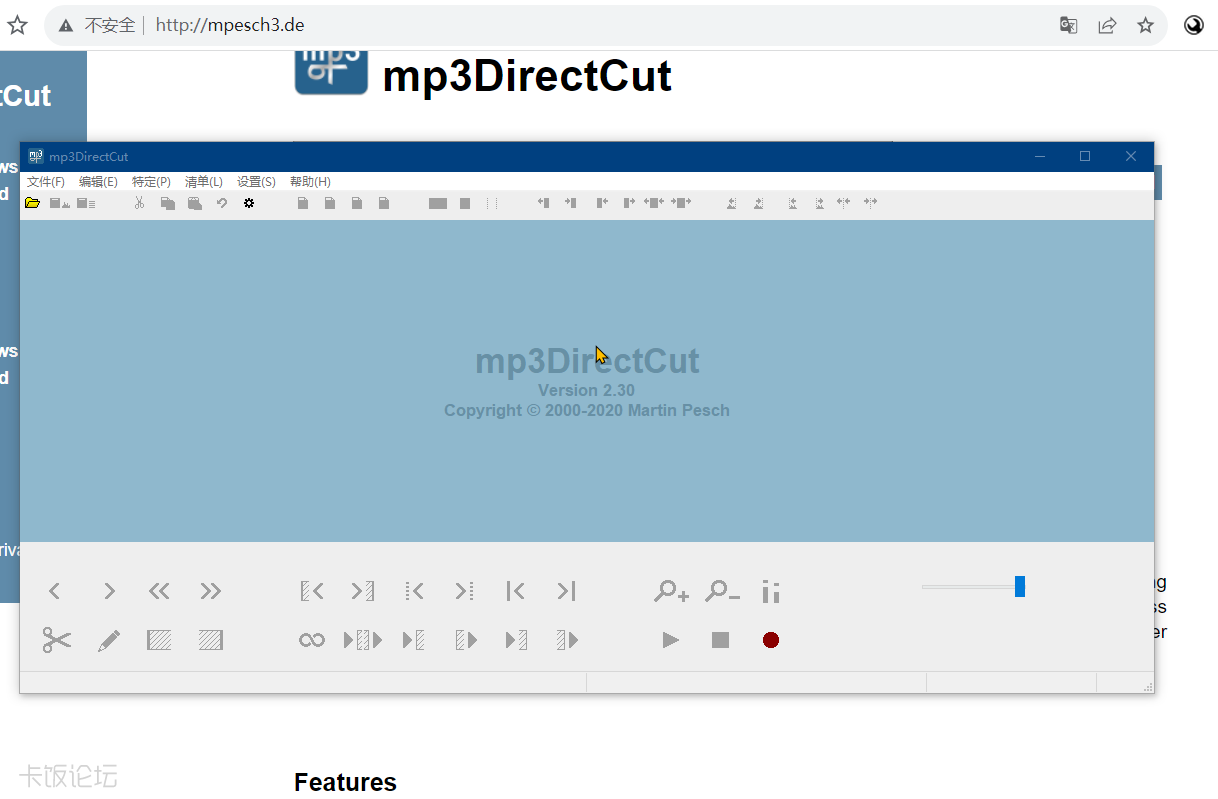
Task: Open the 帮助(H) menu
Action: coord(310,182)
